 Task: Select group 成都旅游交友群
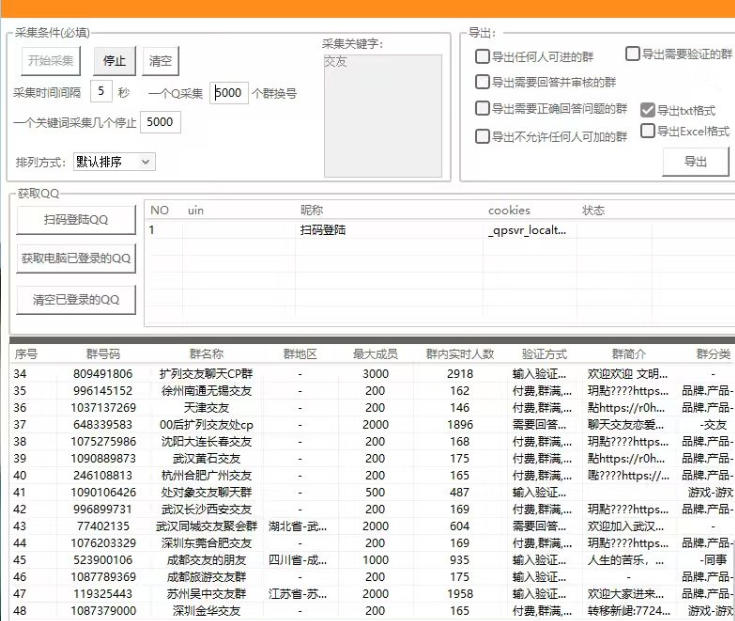pos(206,576)
